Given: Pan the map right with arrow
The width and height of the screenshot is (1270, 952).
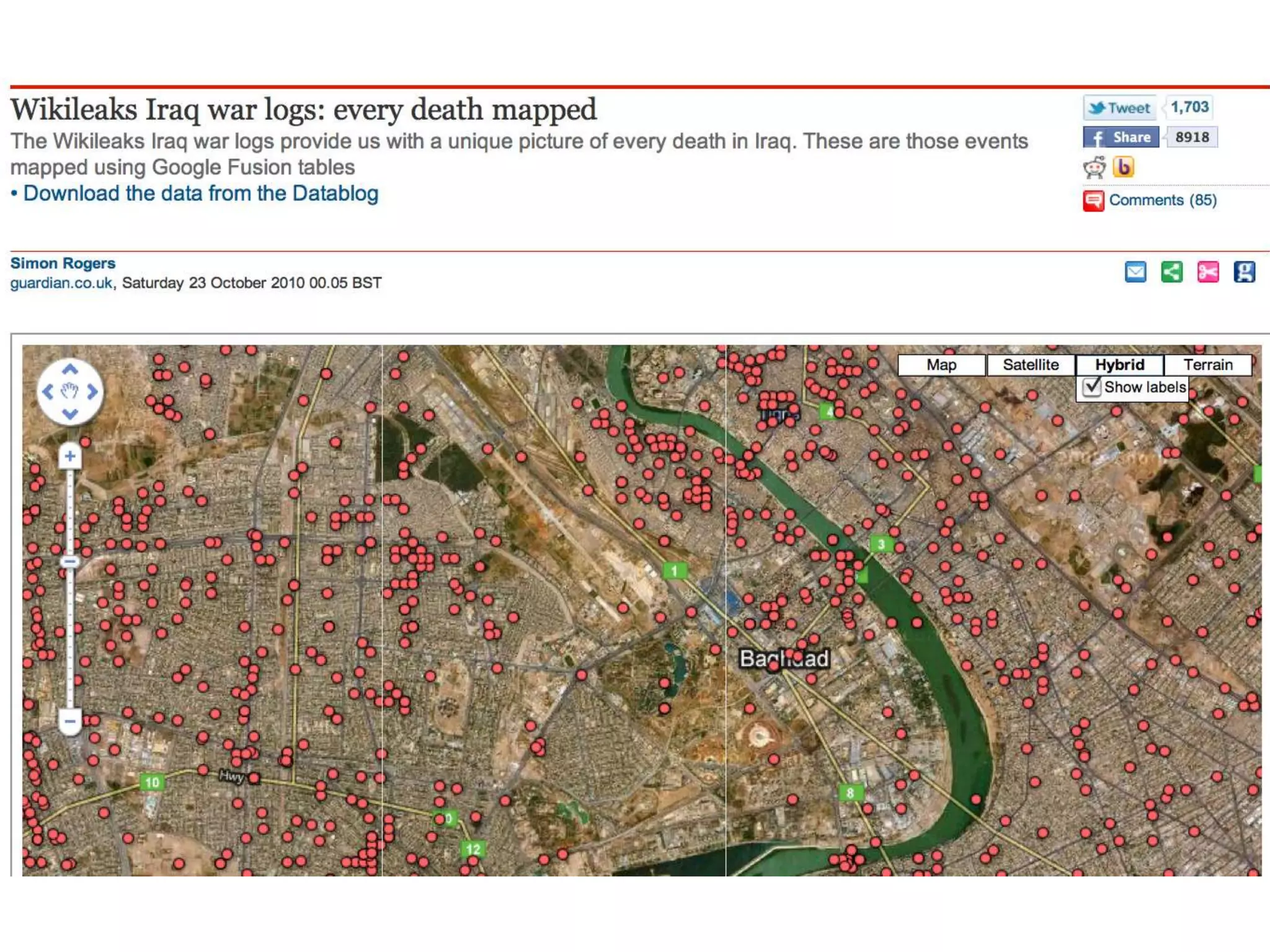Looking at the screenshot, I should (92, 392).
